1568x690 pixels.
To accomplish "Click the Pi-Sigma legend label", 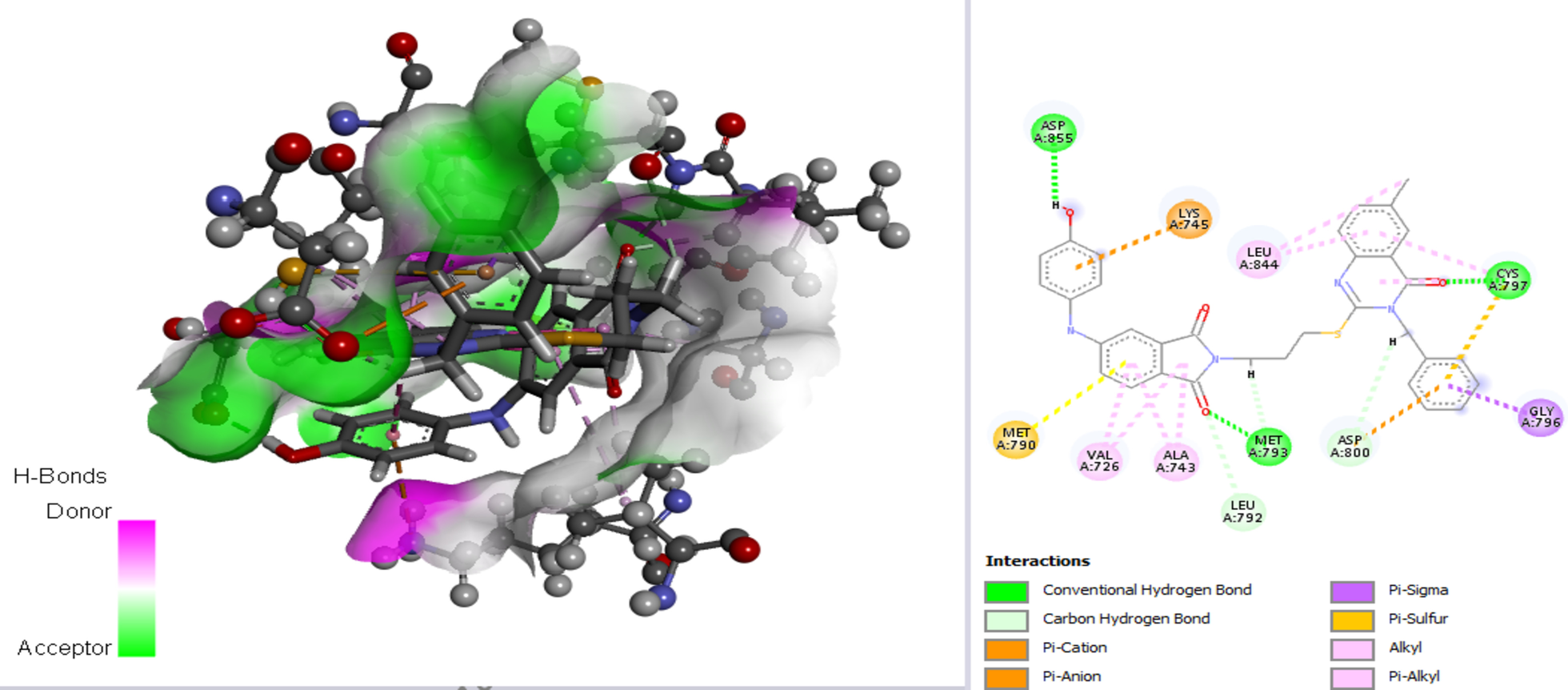I will point(1418,591).
